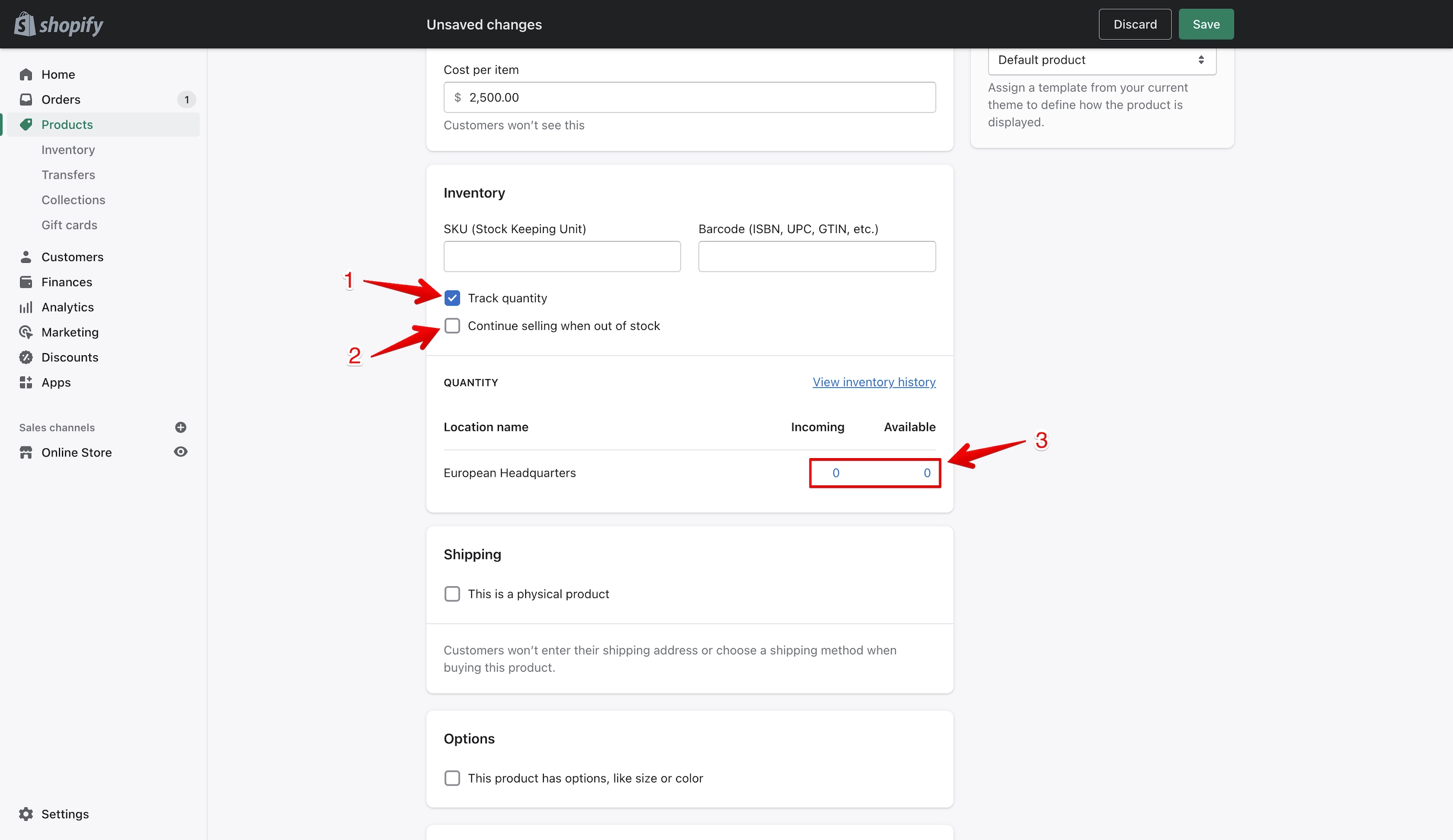Add a sales channel with plus icon
Image resolution: width=1453 pixels, height=840 pixels.
point(181,427)
